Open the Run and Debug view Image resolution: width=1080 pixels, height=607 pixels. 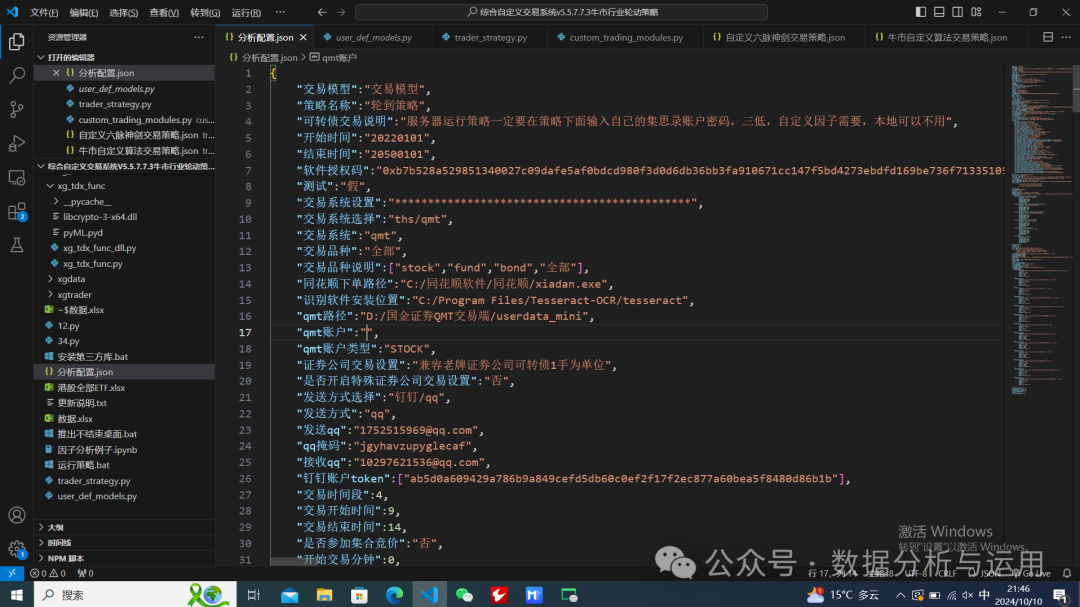click(17, 143)
